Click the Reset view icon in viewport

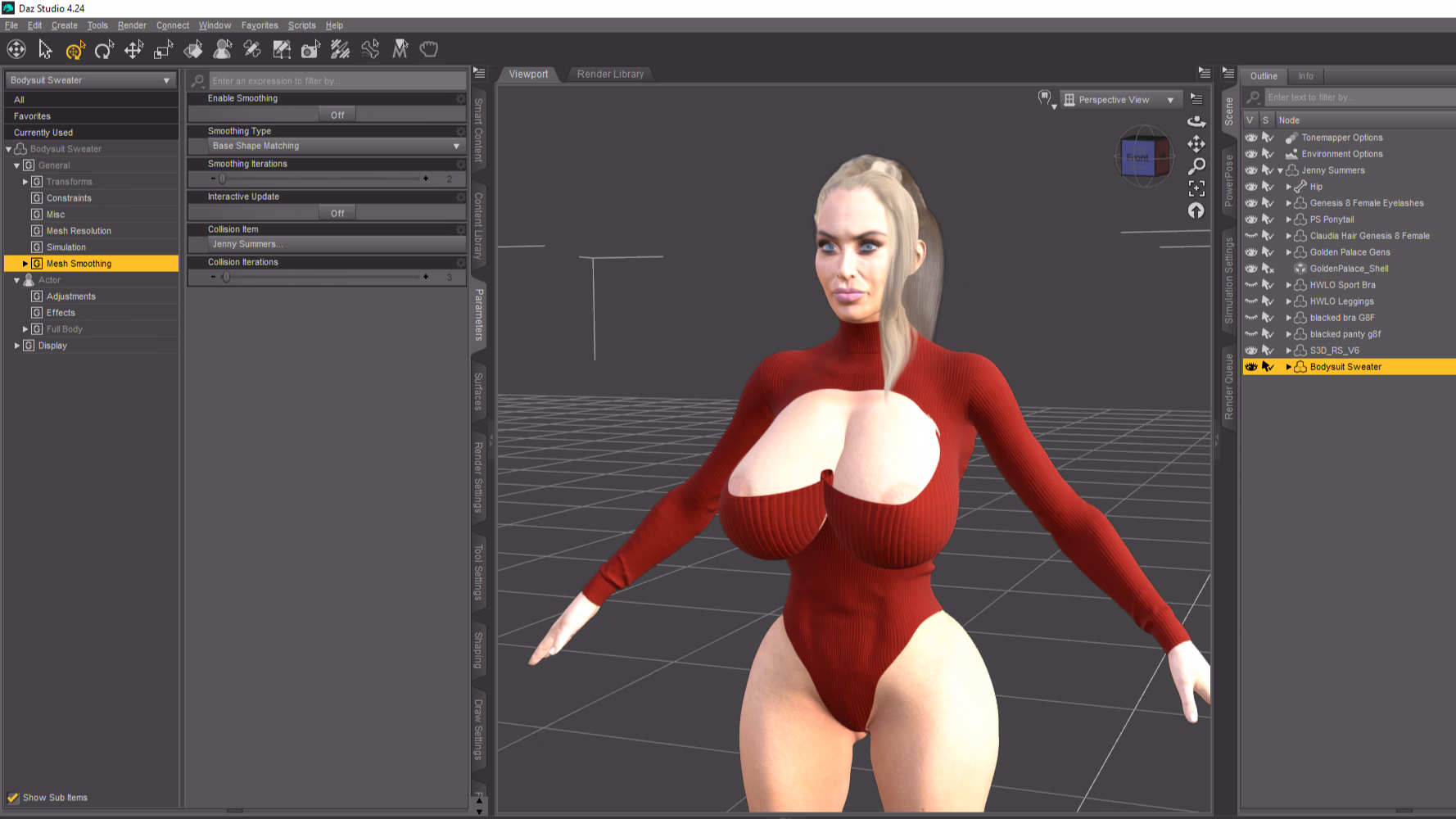pos(1196,210)
